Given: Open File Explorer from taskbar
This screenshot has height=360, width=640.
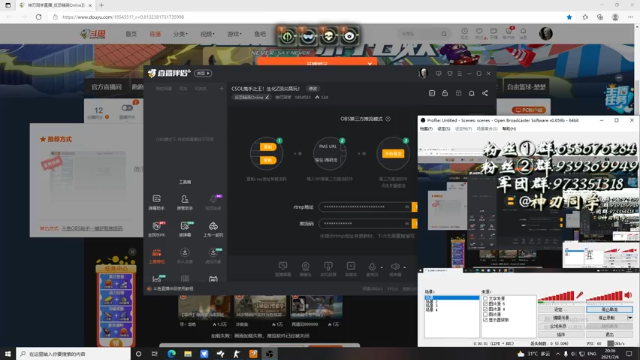Looking at the screenshot, I should pyautogui.click(x=188, y=353).
